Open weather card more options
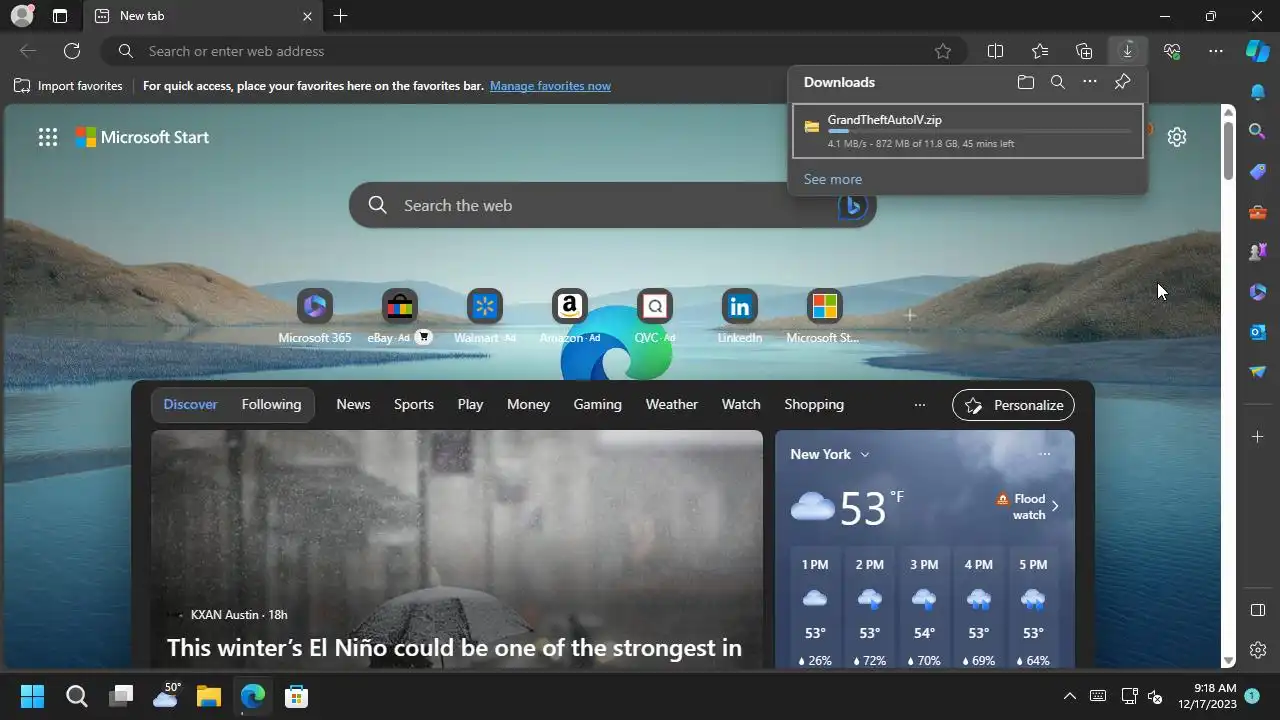The width and height of the screenshot is (1280, 720). click(1045, 454)
